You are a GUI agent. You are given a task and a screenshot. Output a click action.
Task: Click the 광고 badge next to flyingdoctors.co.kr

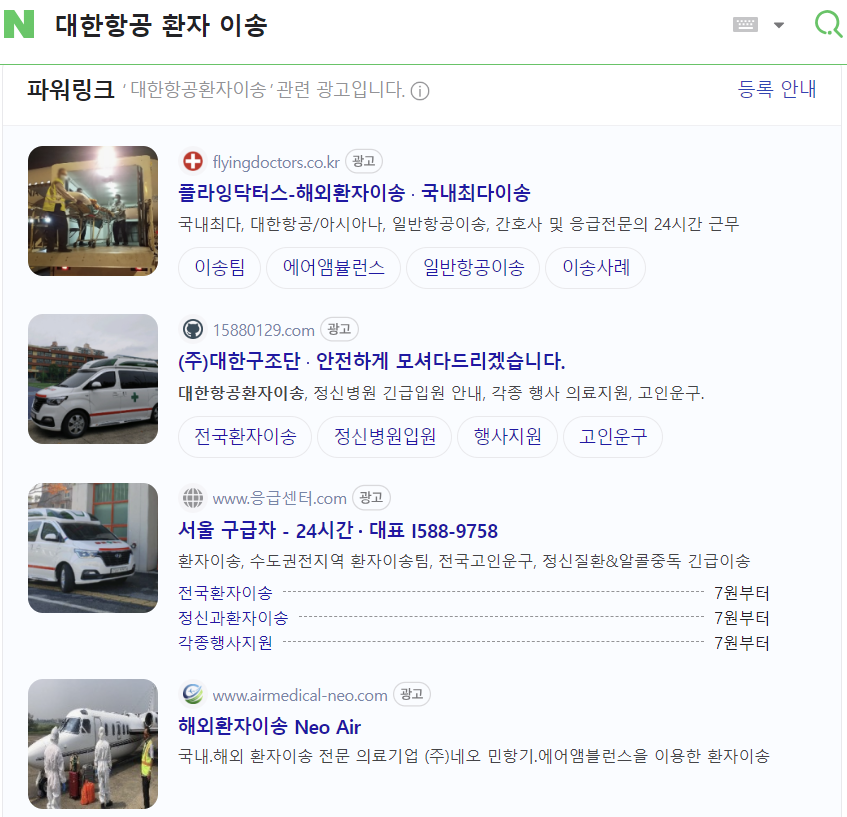[364, 161]
